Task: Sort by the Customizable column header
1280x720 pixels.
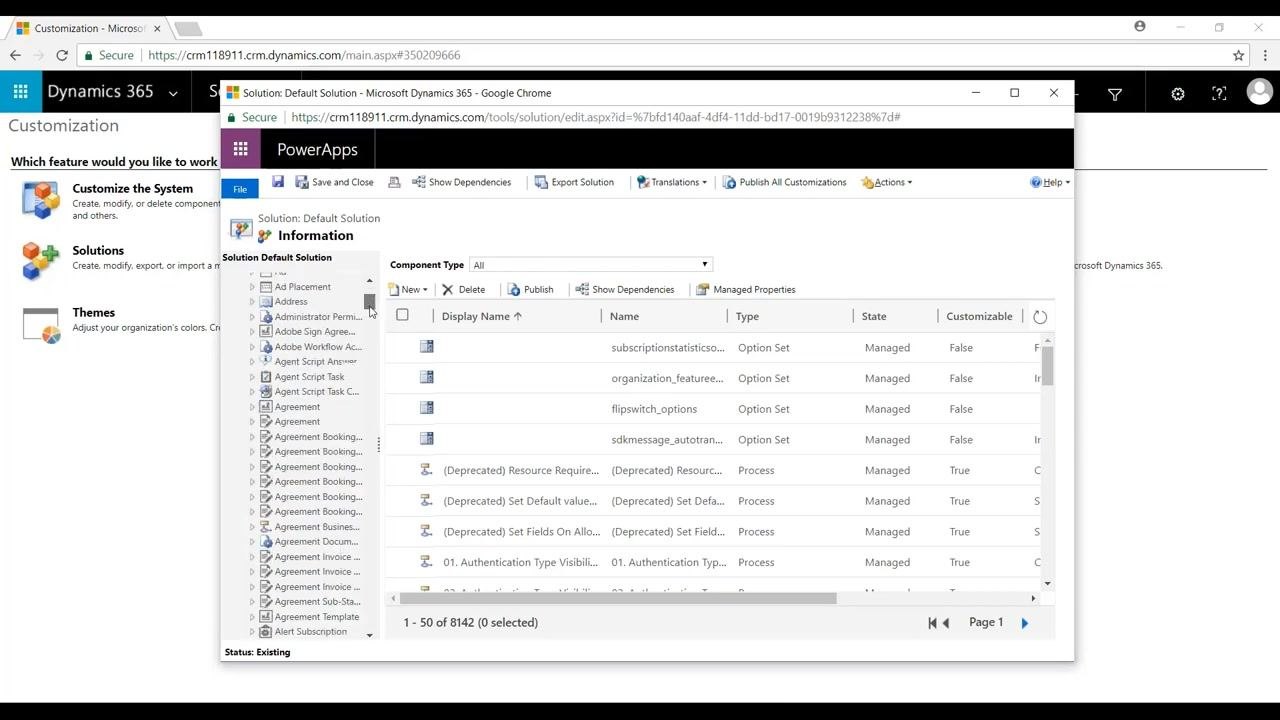Action: (979, 316)
